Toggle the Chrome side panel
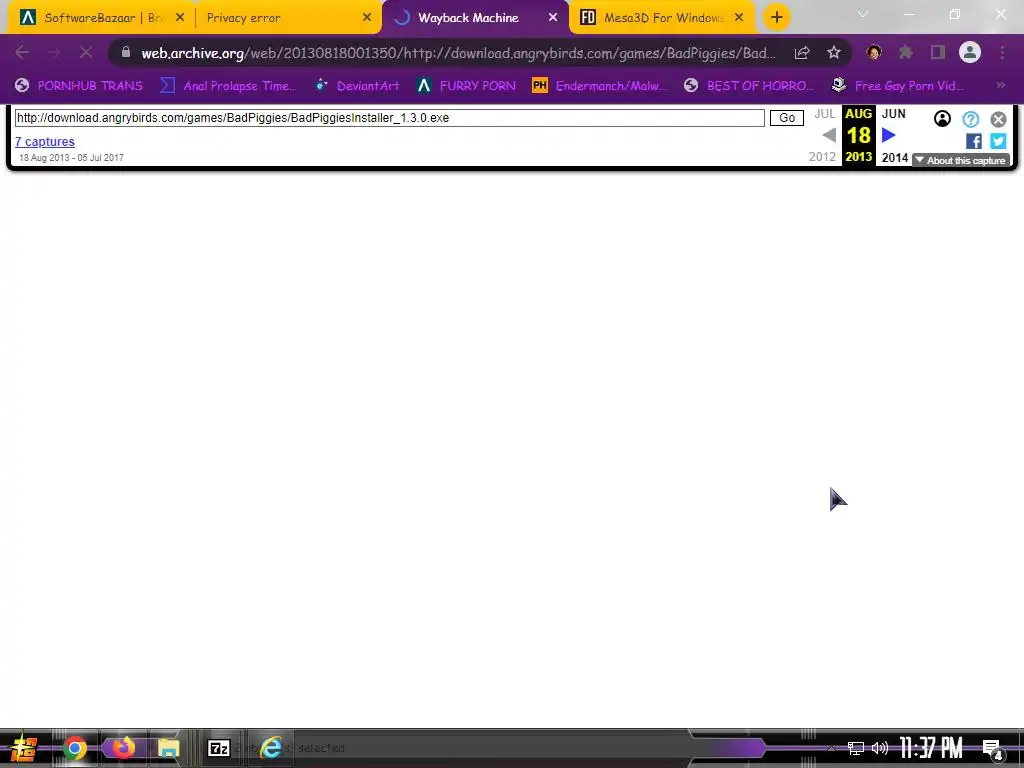This screenshot has width=1024, height=768. tap(938, 52)
